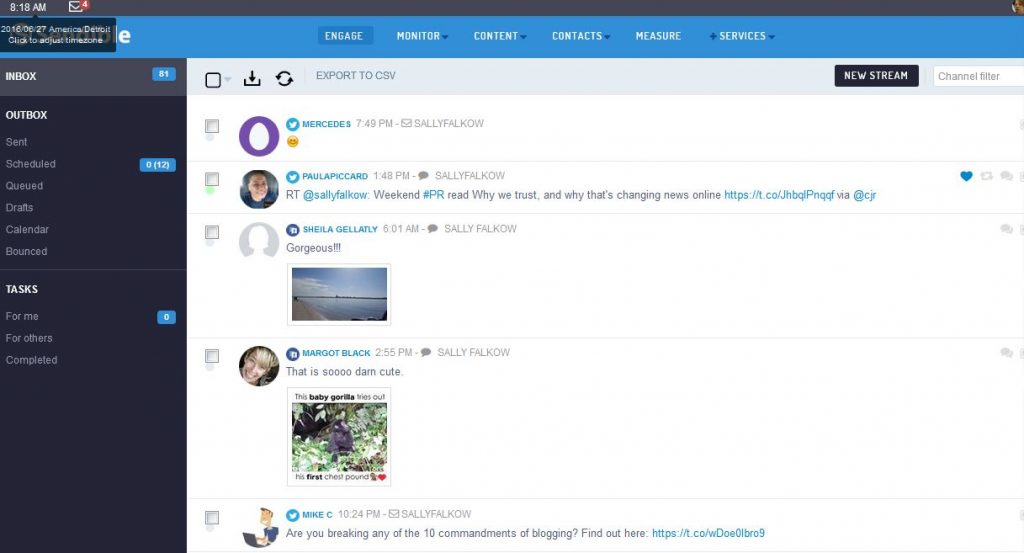Open Queued messages
This screenshot has width=1024, height=553.
pyautogui.click(x=24, y=185)
